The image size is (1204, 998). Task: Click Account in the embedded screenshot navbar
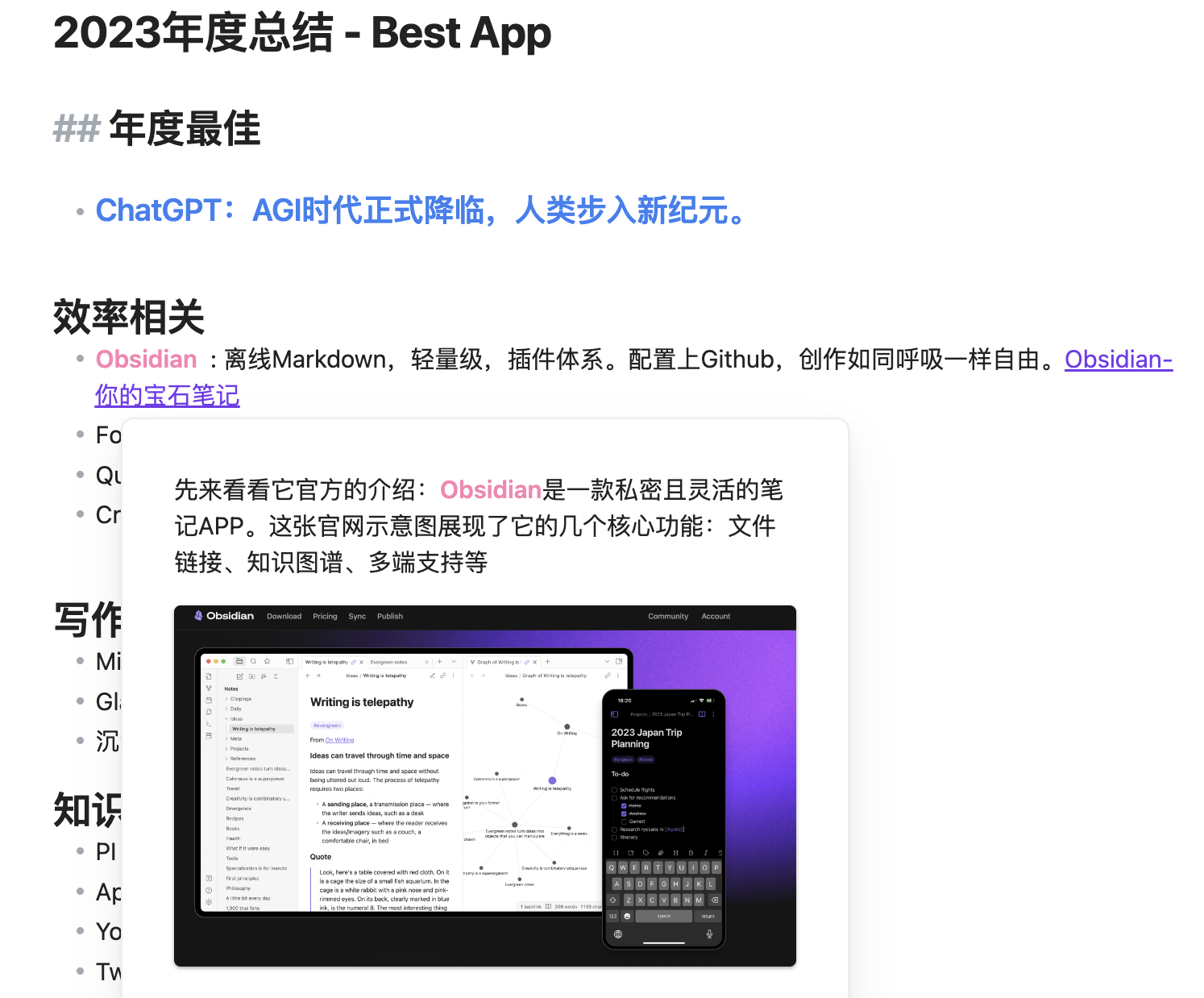pos(716,617)
